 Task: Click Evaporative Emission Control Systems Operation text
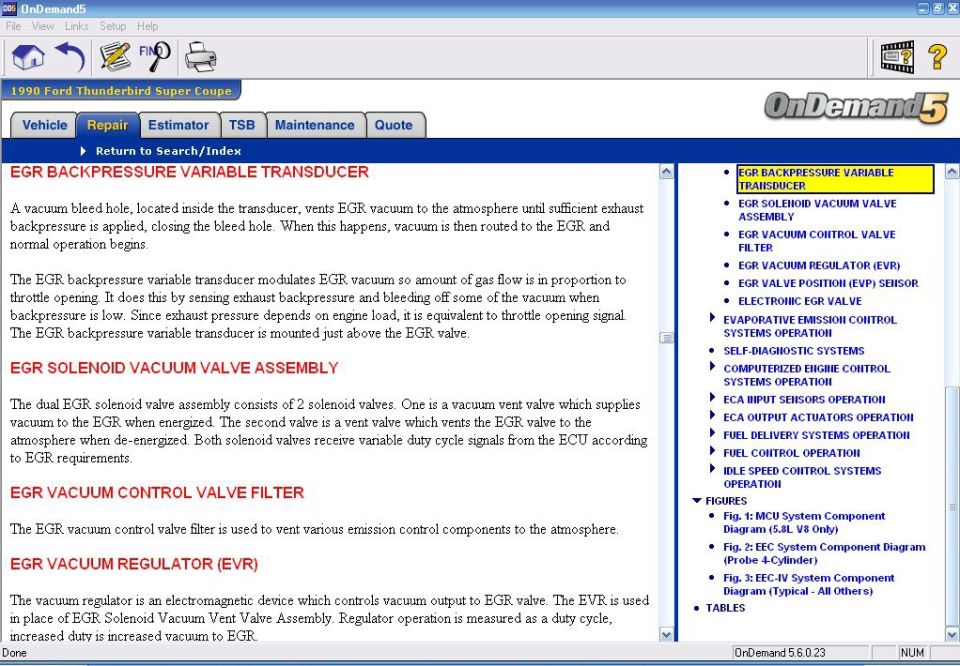809,326
